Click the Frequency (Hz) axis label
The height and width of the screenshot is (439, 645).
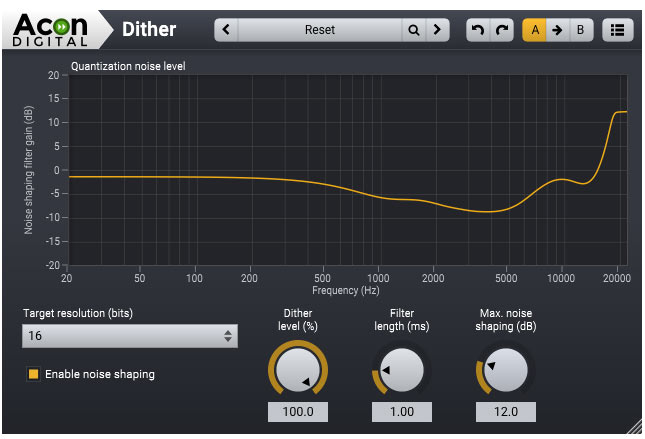coord(346,290)
